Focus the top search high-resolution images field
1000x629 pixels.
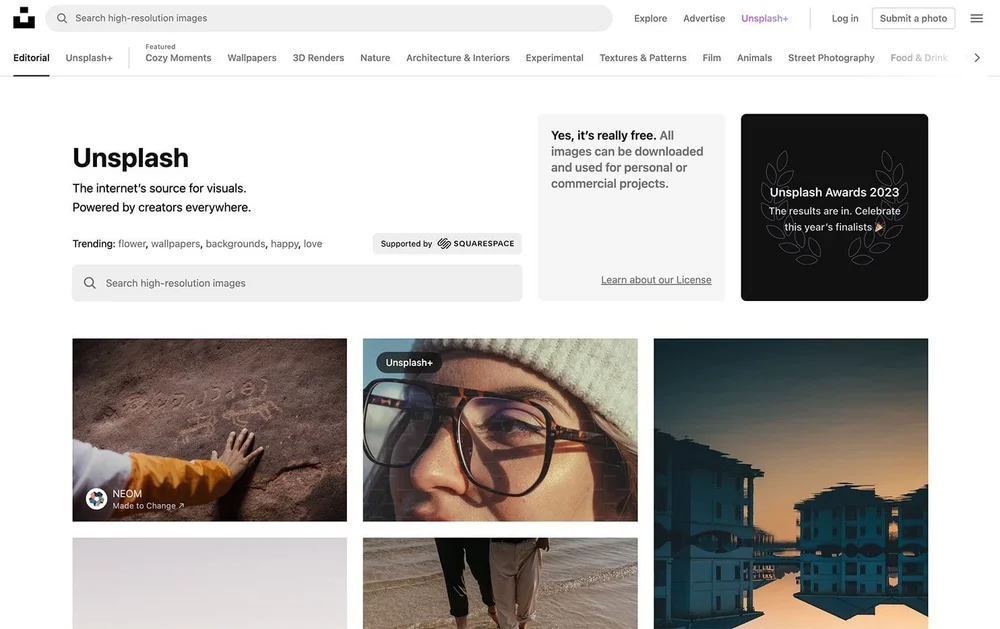(329, 18)
